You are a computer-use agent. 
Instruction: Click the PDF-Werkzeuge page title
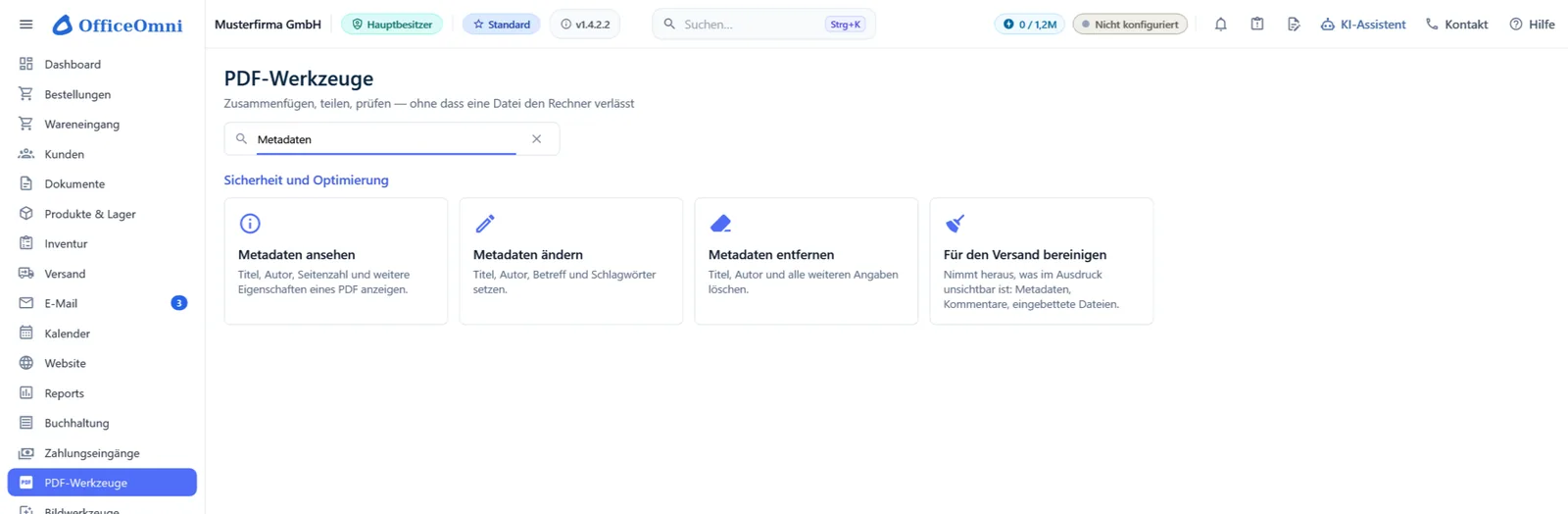click(299, 78)
